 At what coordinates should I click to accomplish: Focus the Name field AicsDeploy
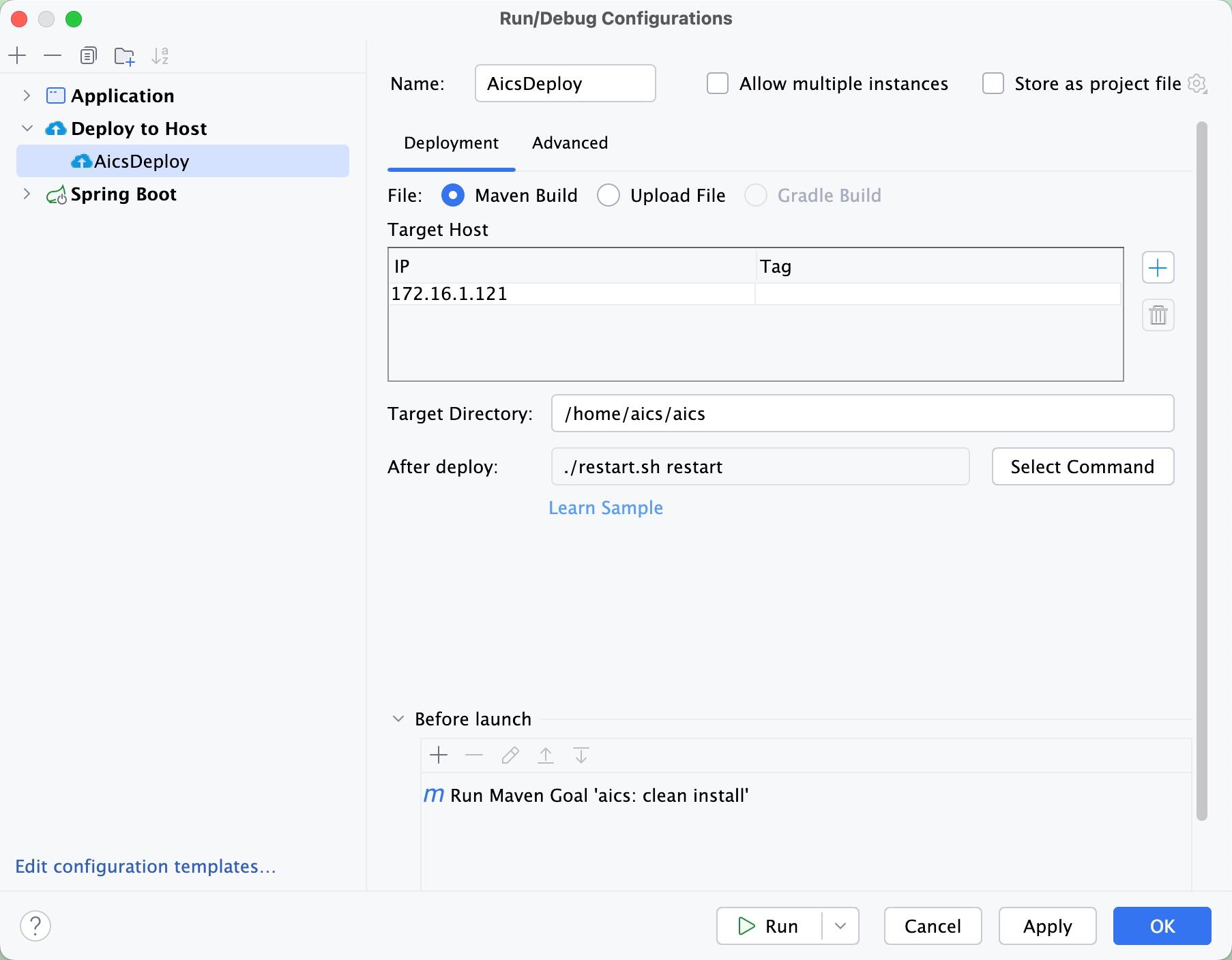(x=565, y=83)
